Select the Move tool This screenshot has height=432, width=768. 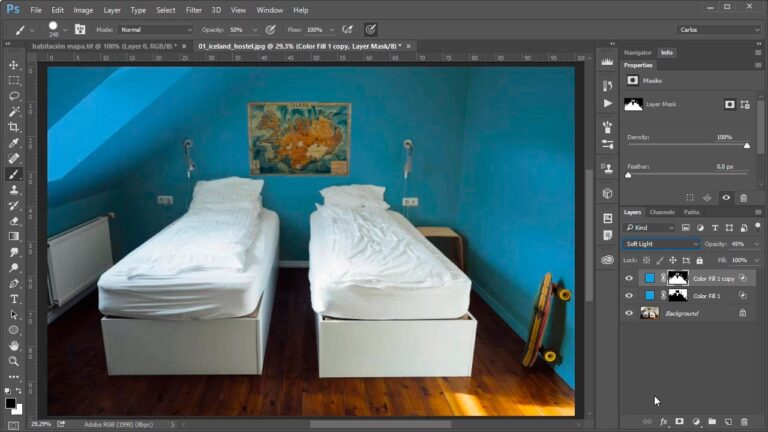point(14,65)
